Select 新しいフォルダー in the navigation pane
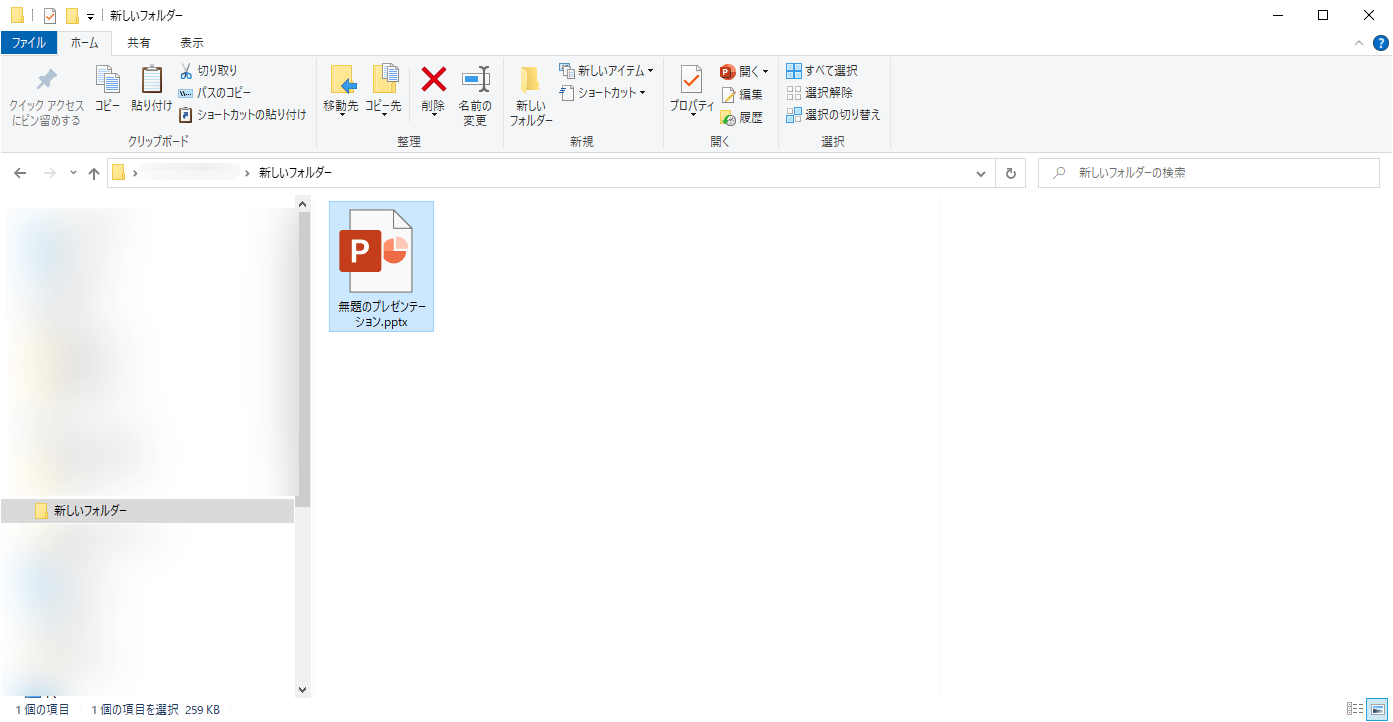 tap(147, 511)
